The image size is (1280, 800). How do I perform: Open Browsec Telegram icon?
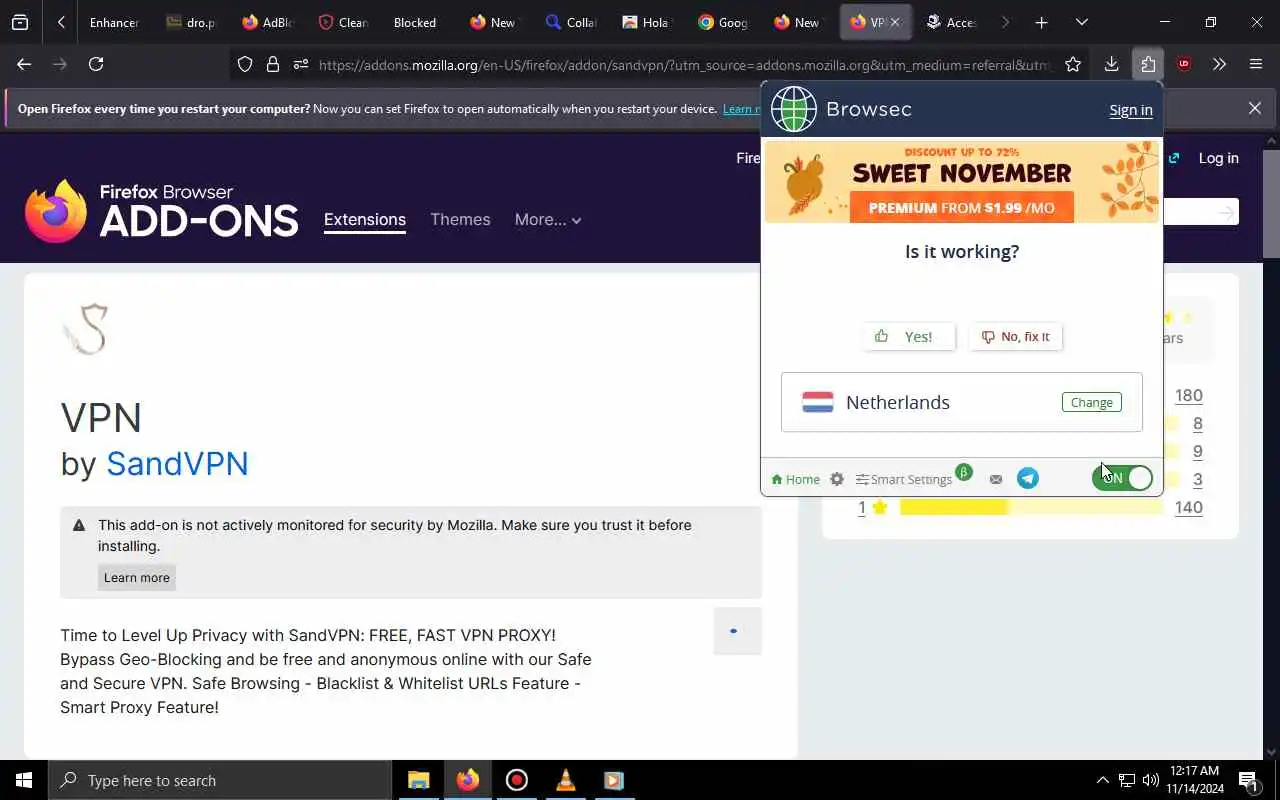[1028, 478]
